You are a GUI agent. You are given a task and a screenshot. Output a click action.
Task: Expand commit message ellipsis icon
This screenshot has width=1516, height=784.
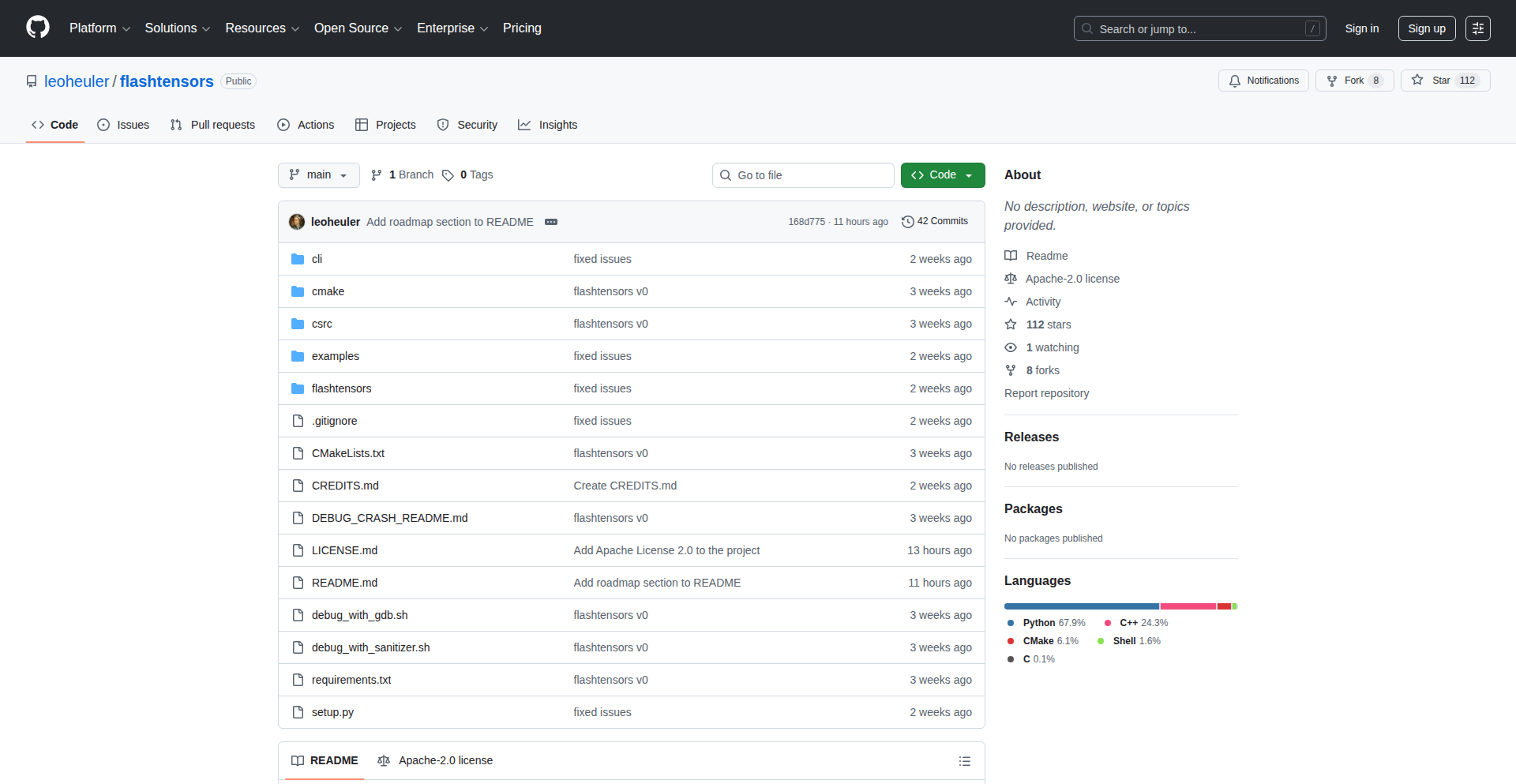[x=551, y=222]
